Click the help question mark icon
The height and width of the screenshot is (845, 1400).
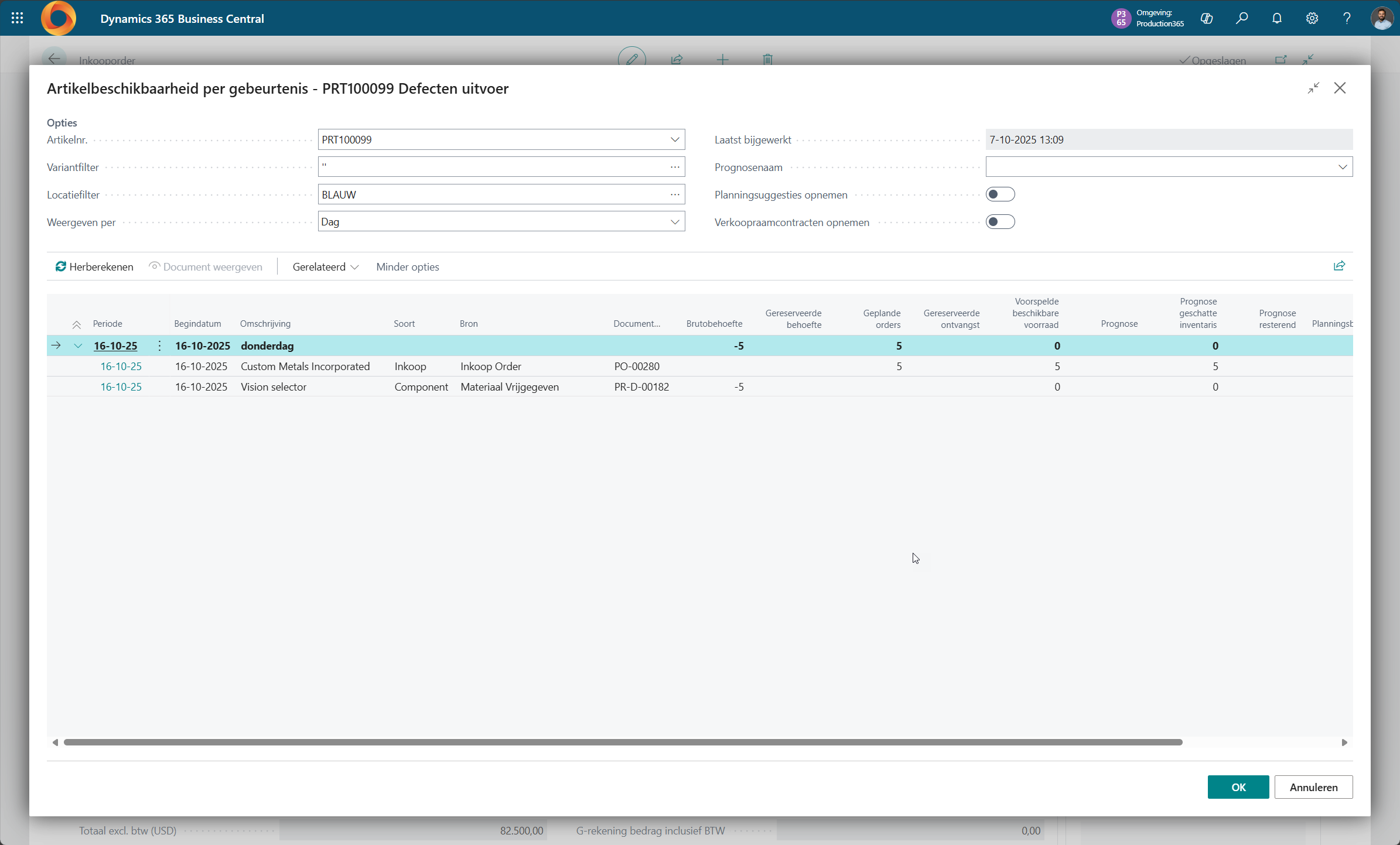tap(1347, 18)
